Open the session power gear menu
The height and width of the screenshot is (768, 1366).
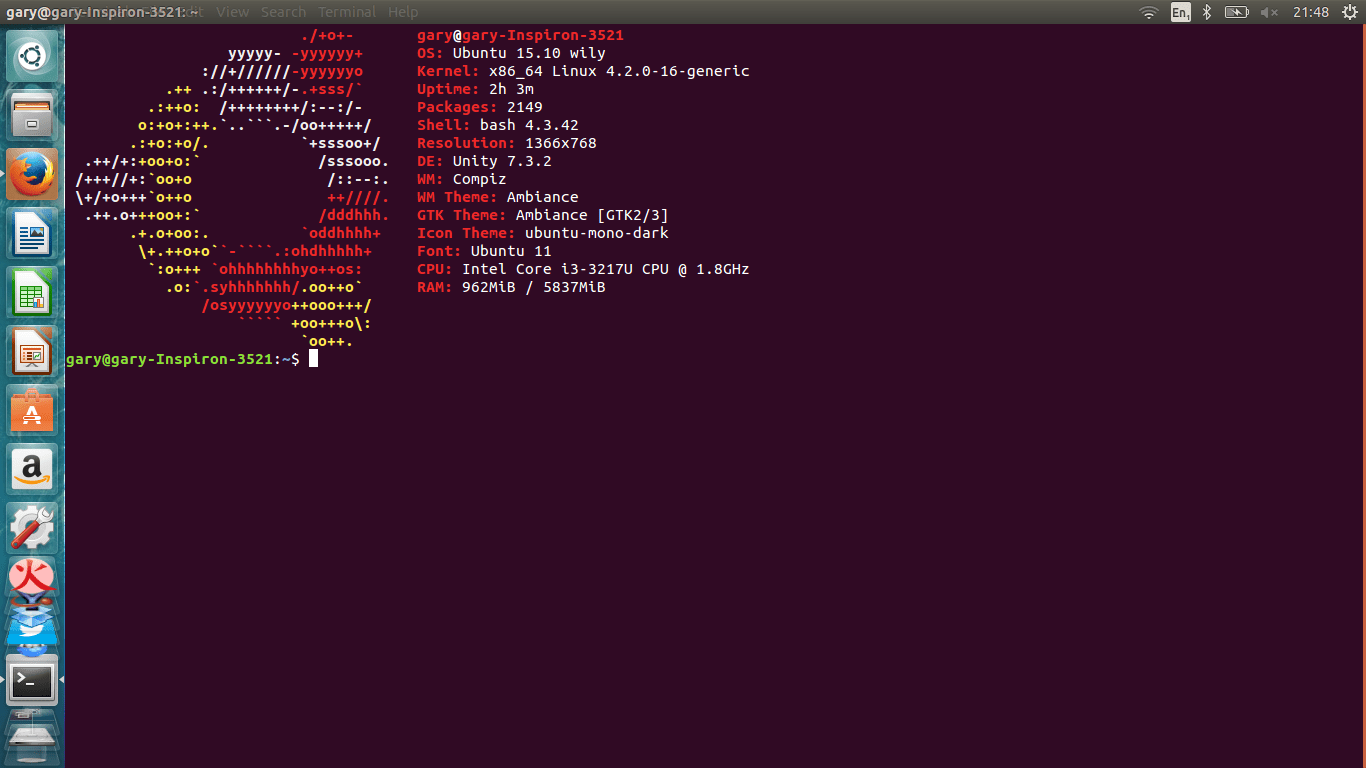[x=1349, y=12]
